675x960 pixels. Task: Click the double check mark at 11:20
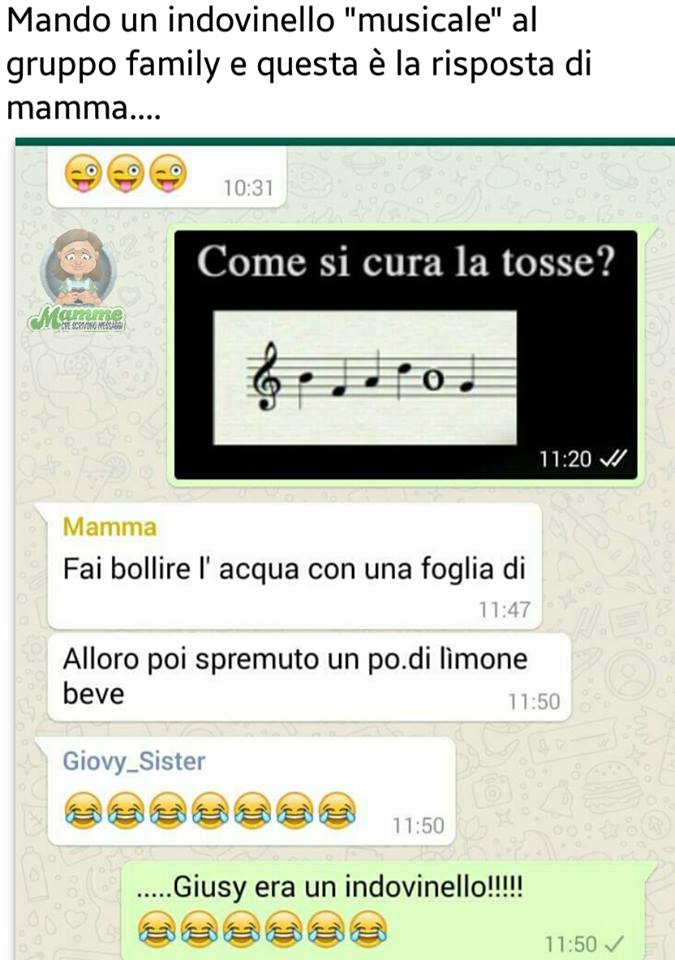click(613, 458)
